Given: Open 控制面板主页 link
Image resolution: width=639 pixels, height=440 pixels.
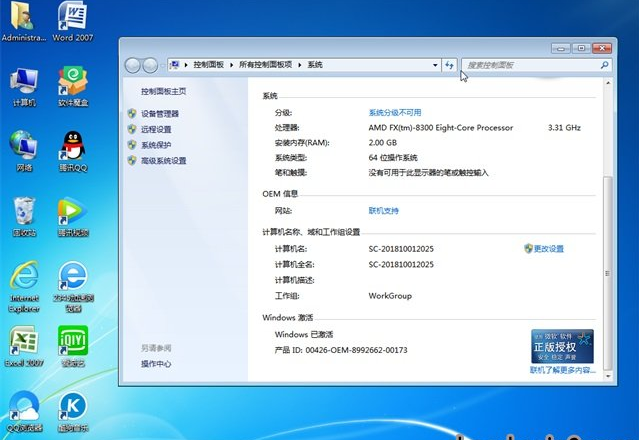Looking at the screenshot, I should point(163,91).
